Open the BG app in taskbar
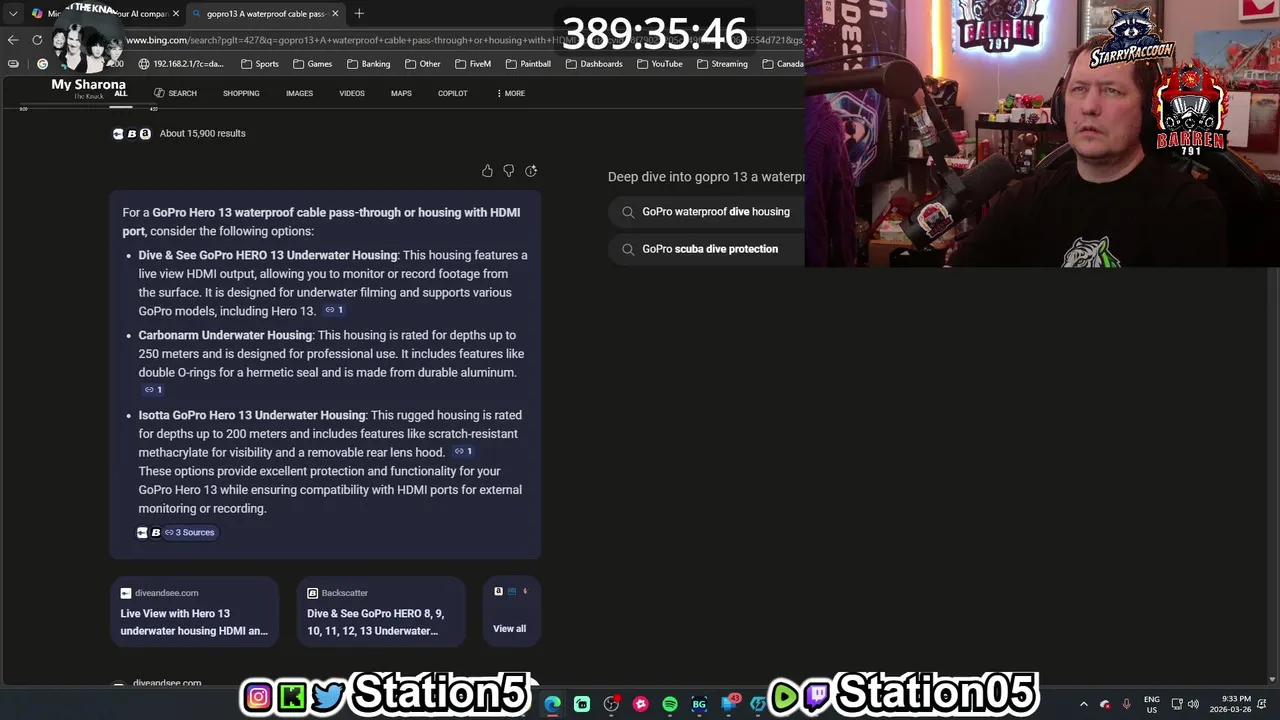The image size is (1280, 720). coord(699,704)
